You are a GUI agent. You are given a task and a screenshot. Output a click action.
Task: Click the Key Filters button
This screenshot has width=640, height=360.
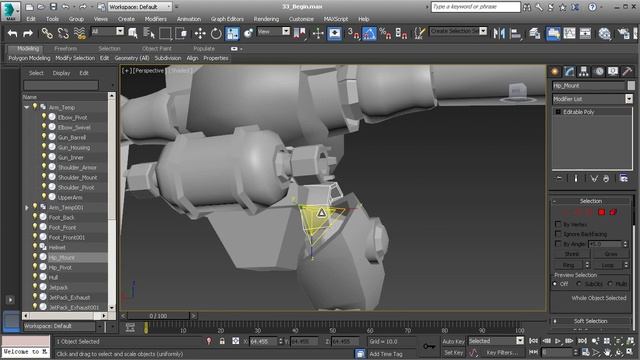(501, 352)
